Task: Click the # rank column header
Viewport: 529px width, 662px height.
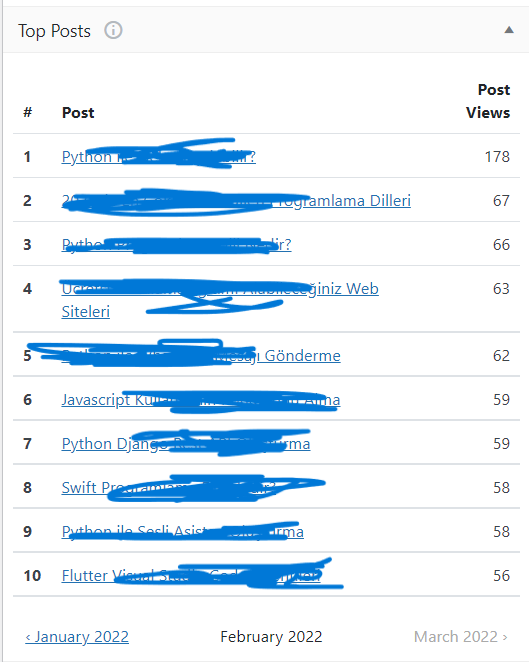Action: pyautogui.click(x=28, y=112)
